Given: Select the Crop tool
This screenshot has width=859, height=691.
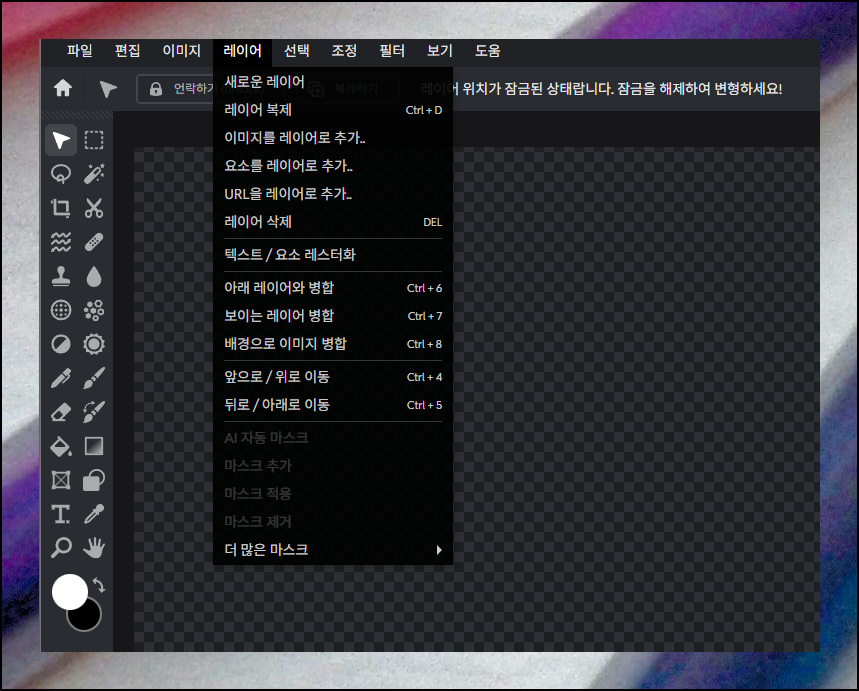Looking at the screenshot, I should [61, 208].
